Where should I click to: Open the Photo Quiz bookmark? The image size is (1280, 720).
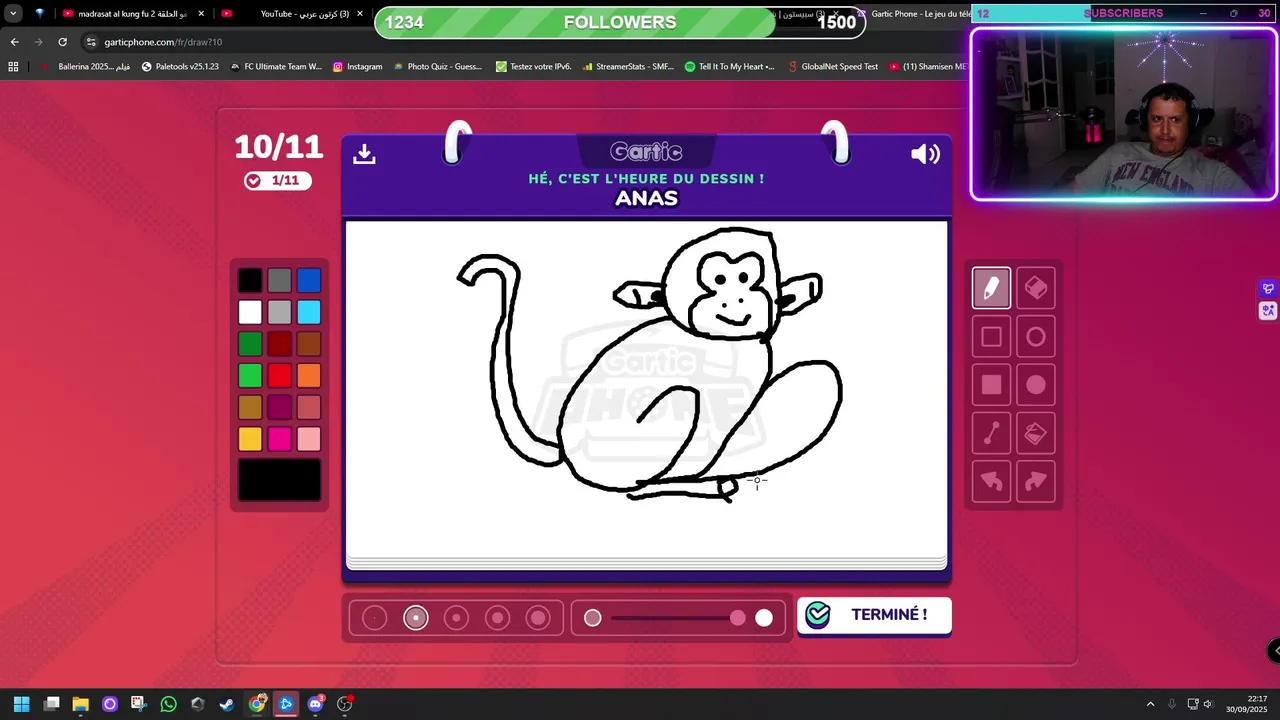click(438, 67)
